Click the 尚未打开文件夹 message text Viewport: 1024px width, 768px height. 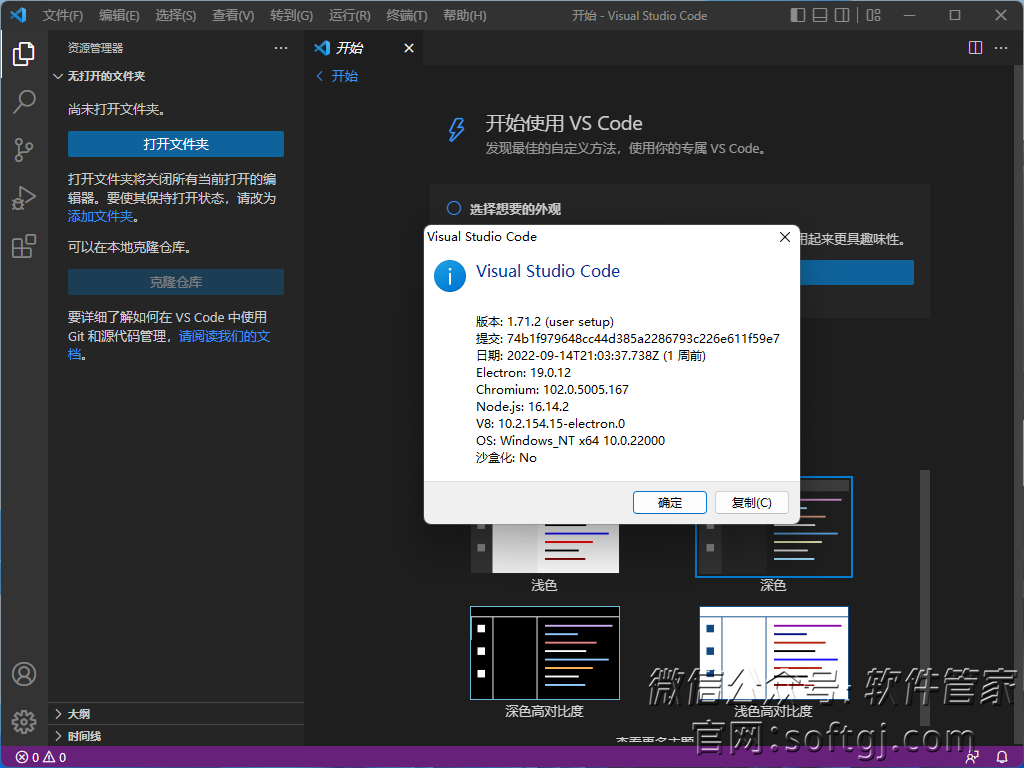point(116,109)
